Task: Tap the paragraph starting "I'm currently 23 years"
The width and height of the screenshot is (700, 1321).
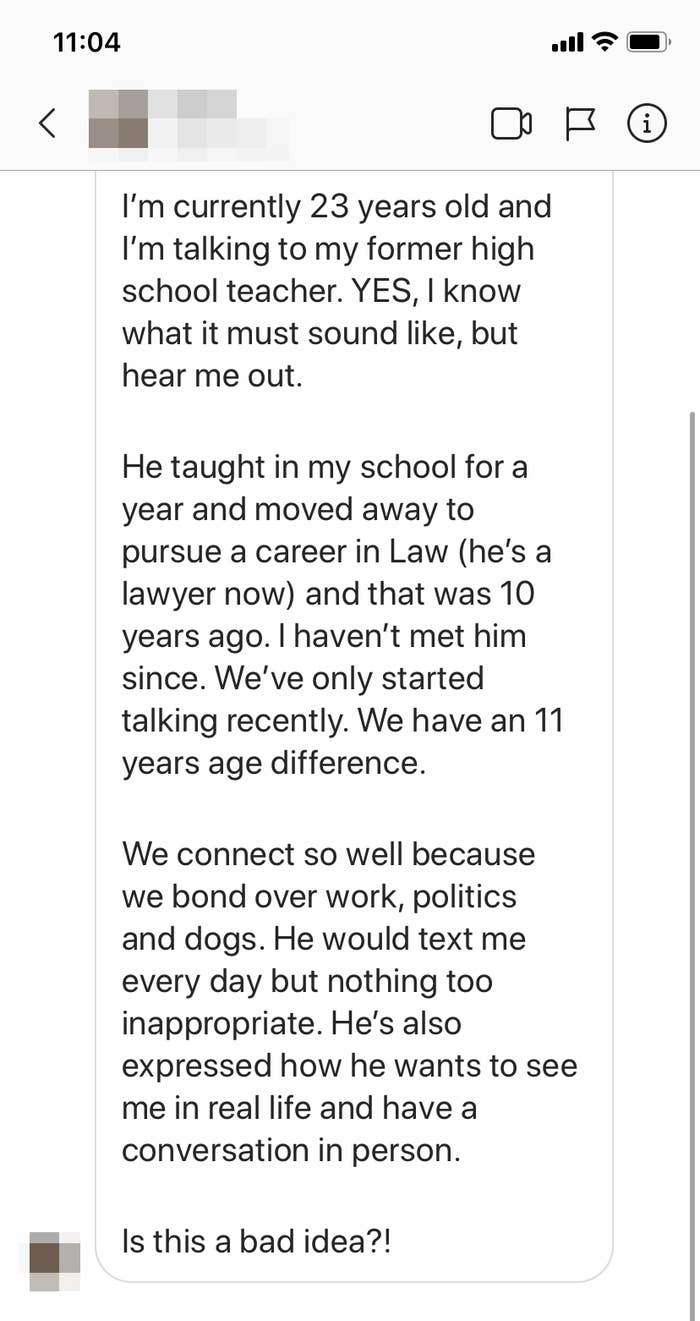Action: coord(336,291)
